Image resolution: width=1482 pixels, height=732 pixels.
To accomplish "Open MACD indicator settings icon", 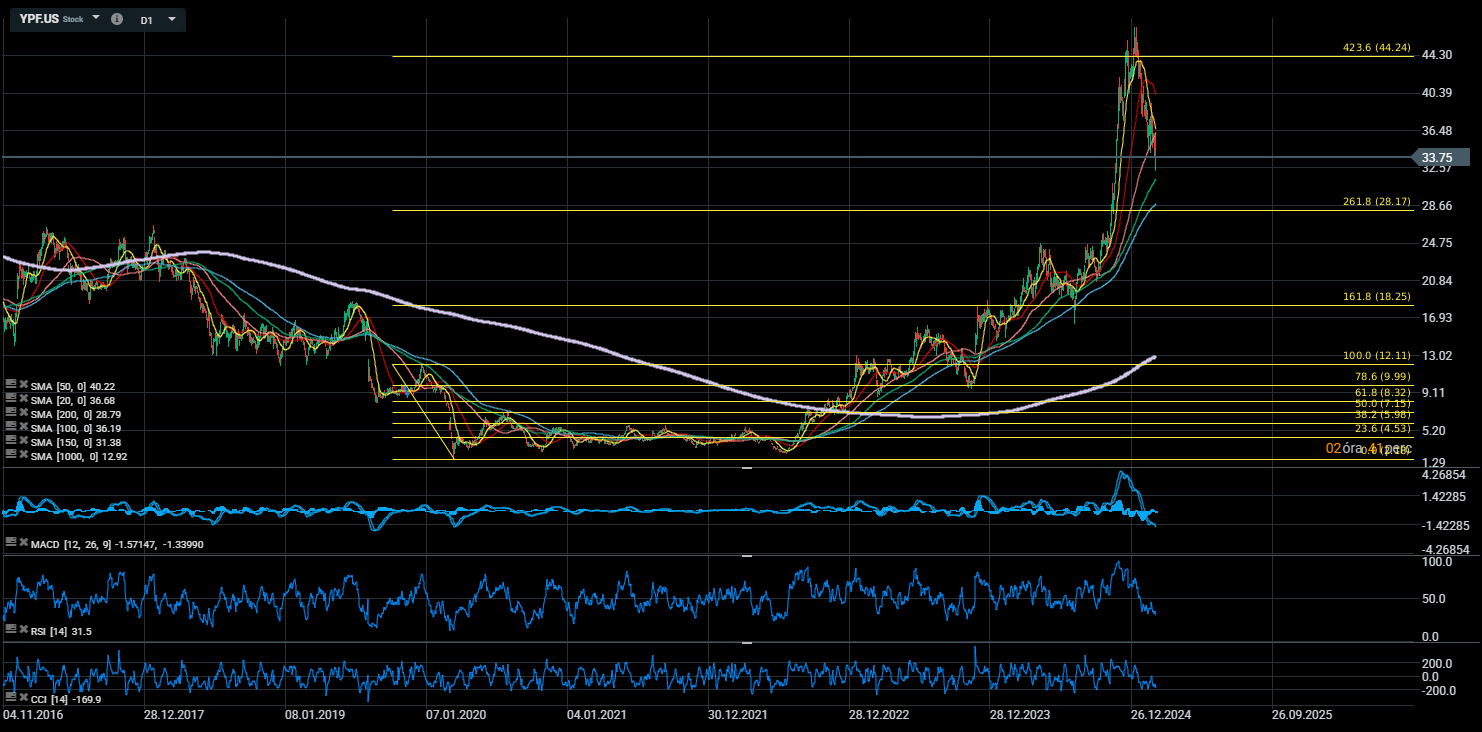I will click(10, 542).
